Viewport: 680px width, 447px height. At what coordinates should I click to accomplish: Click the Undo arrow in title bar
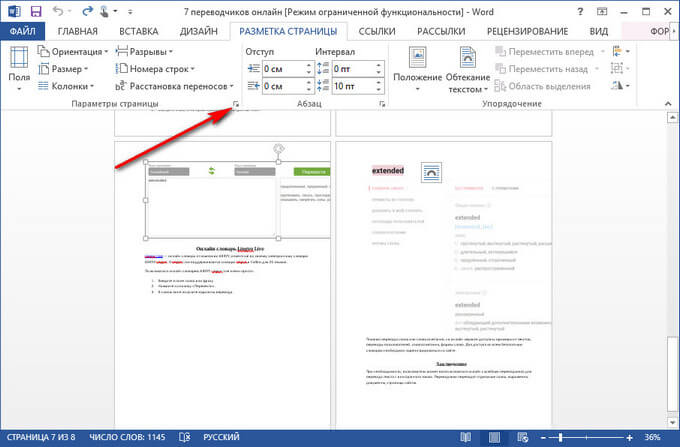[x=58, y=10]
